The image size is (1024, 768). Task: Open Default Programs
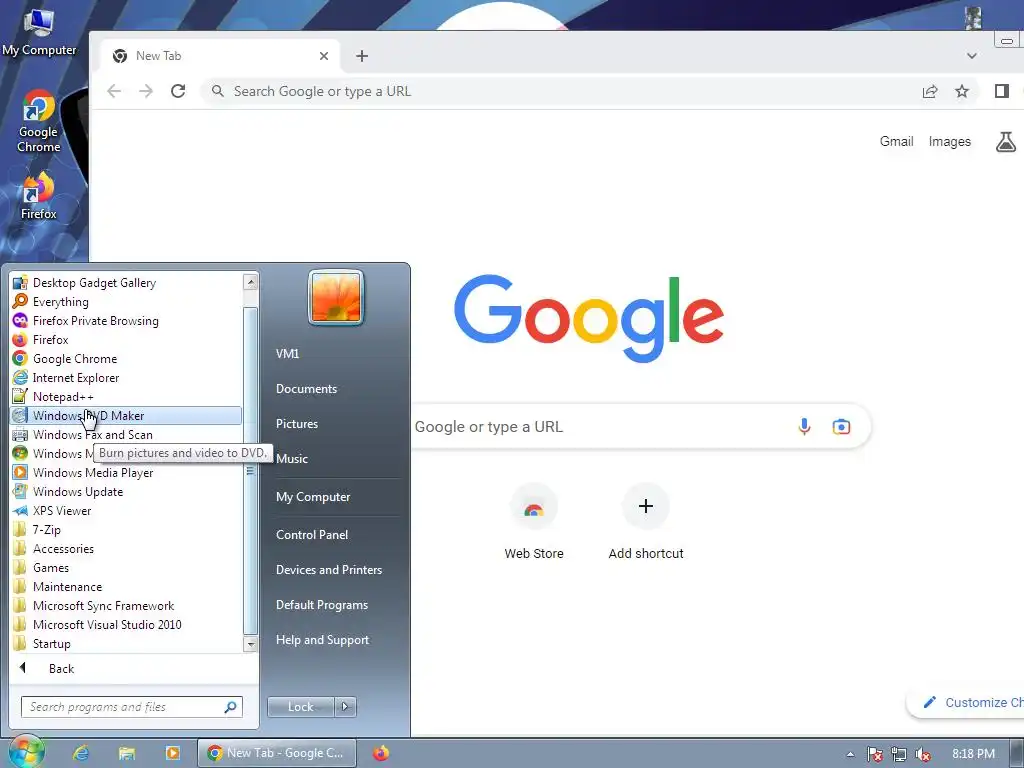(321, 605)
